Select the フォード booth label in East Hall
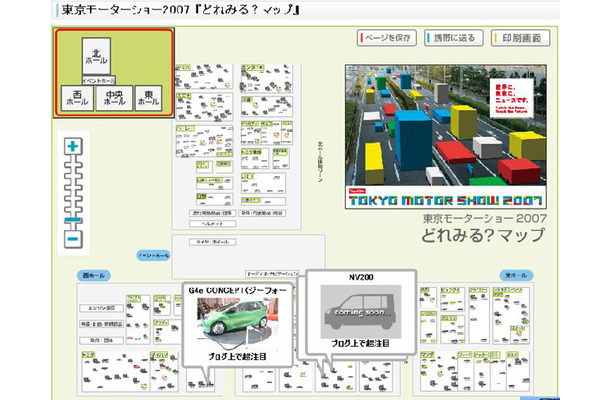This screenshot has height=400, width=610. pos(465,355)
